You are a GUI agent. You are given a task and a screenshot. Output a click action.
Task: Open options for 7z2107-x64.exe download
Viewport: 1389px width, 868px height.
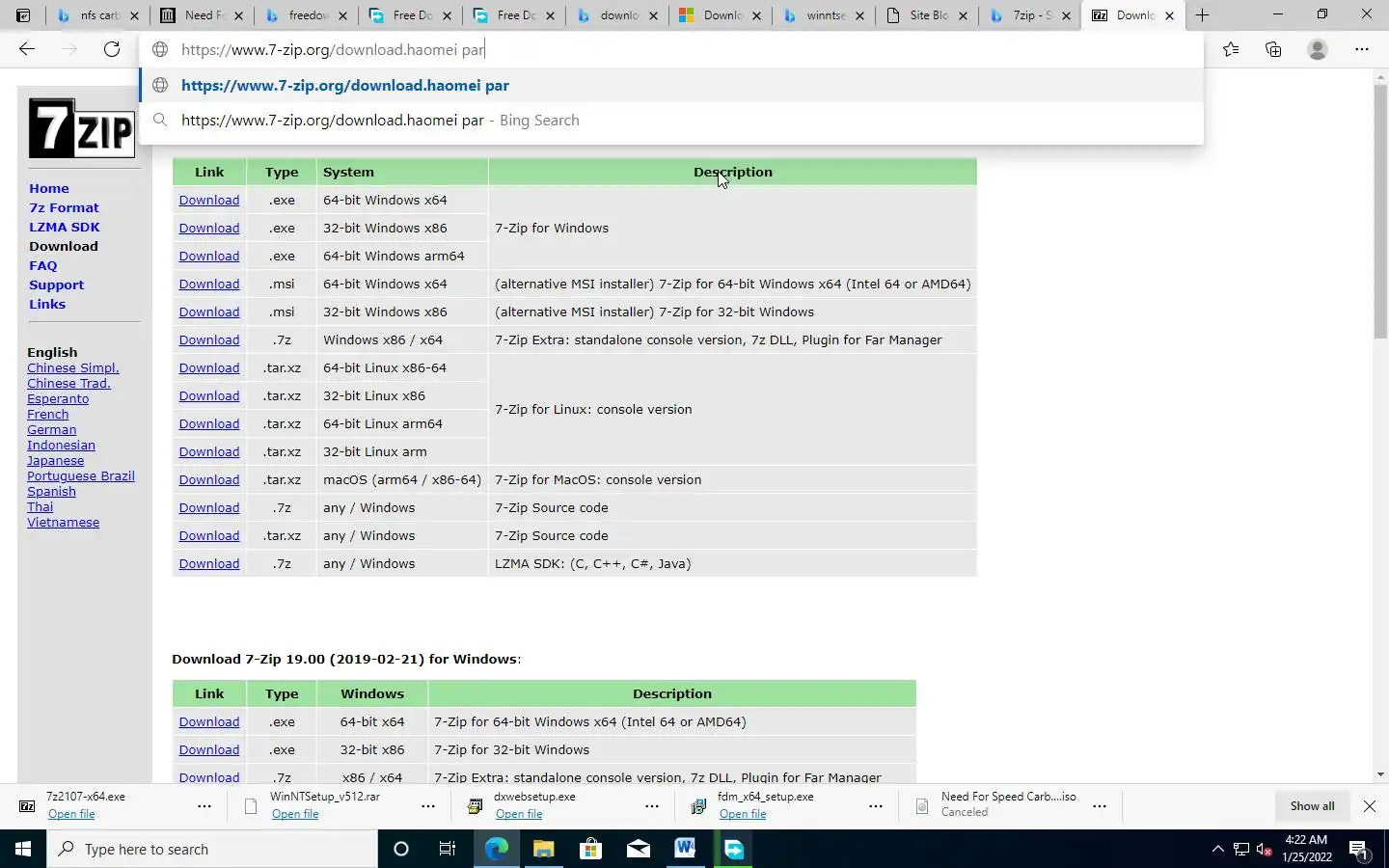(x=204, y=806)
